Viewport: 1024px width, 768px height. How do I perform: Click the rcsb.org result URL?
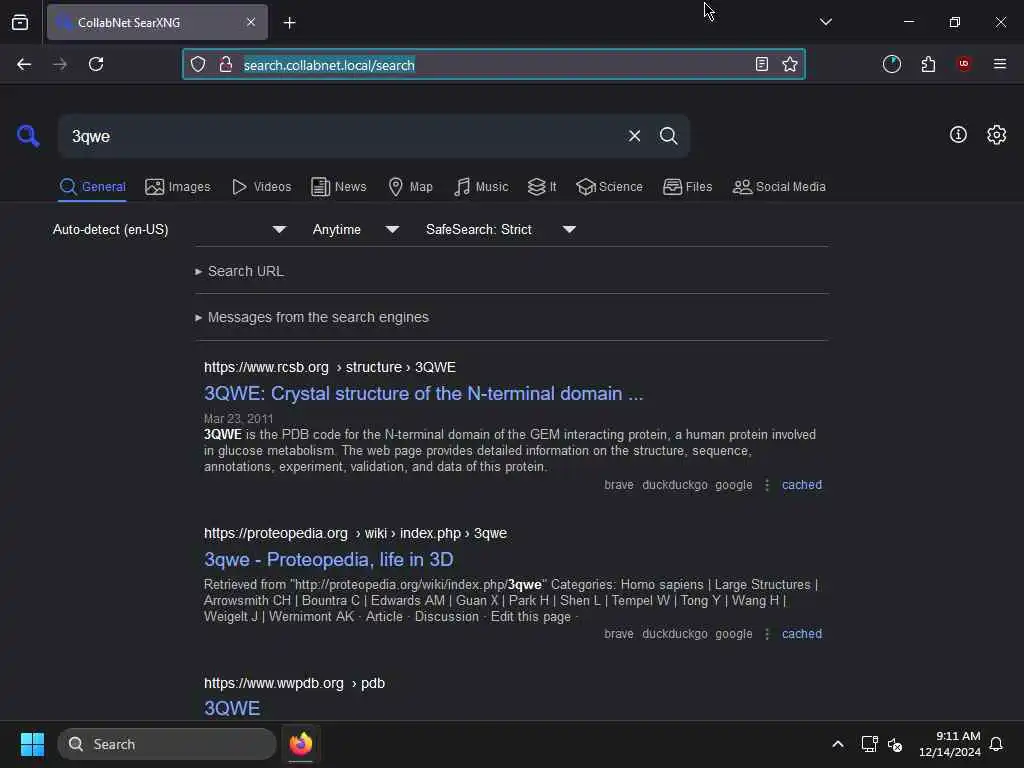click(330, 367)
